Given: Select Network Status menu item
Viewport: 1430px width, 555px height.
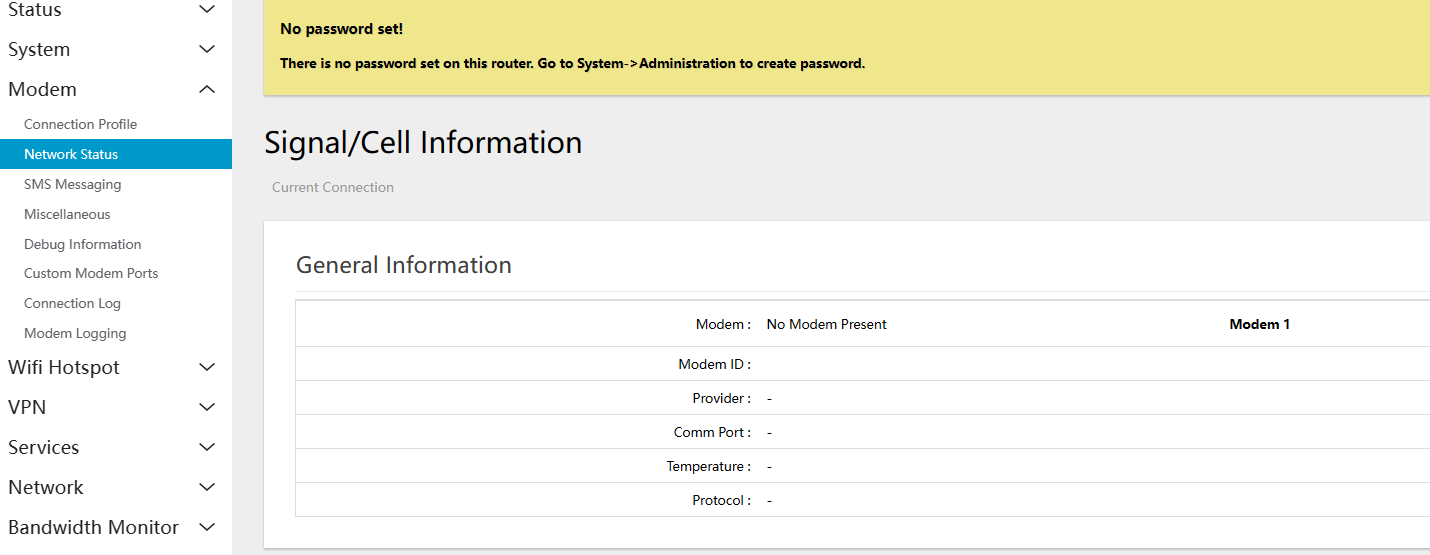Looking at the screenshot, I should [116, 154].
